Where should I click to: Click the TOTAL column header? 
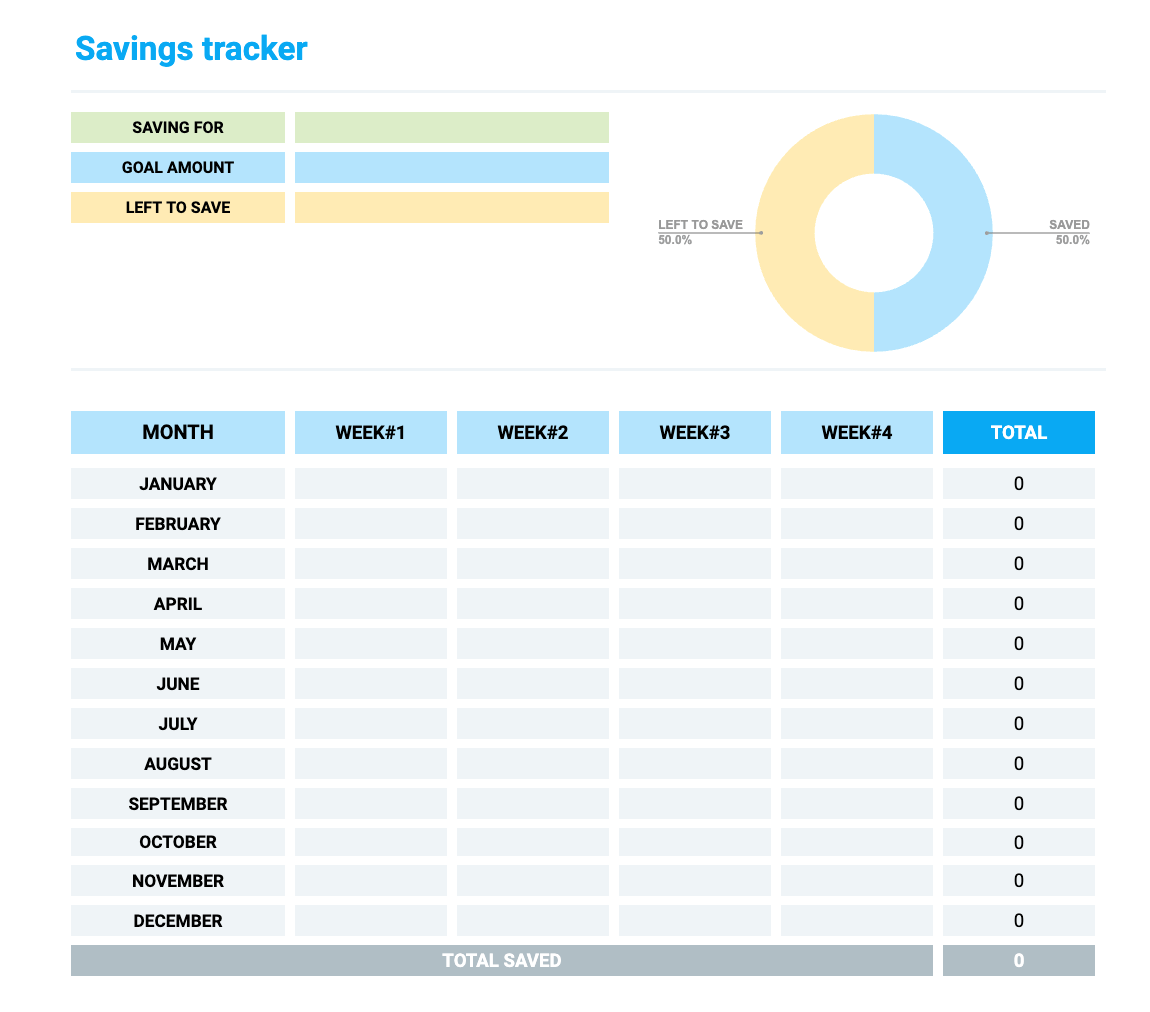point(1019,433)
